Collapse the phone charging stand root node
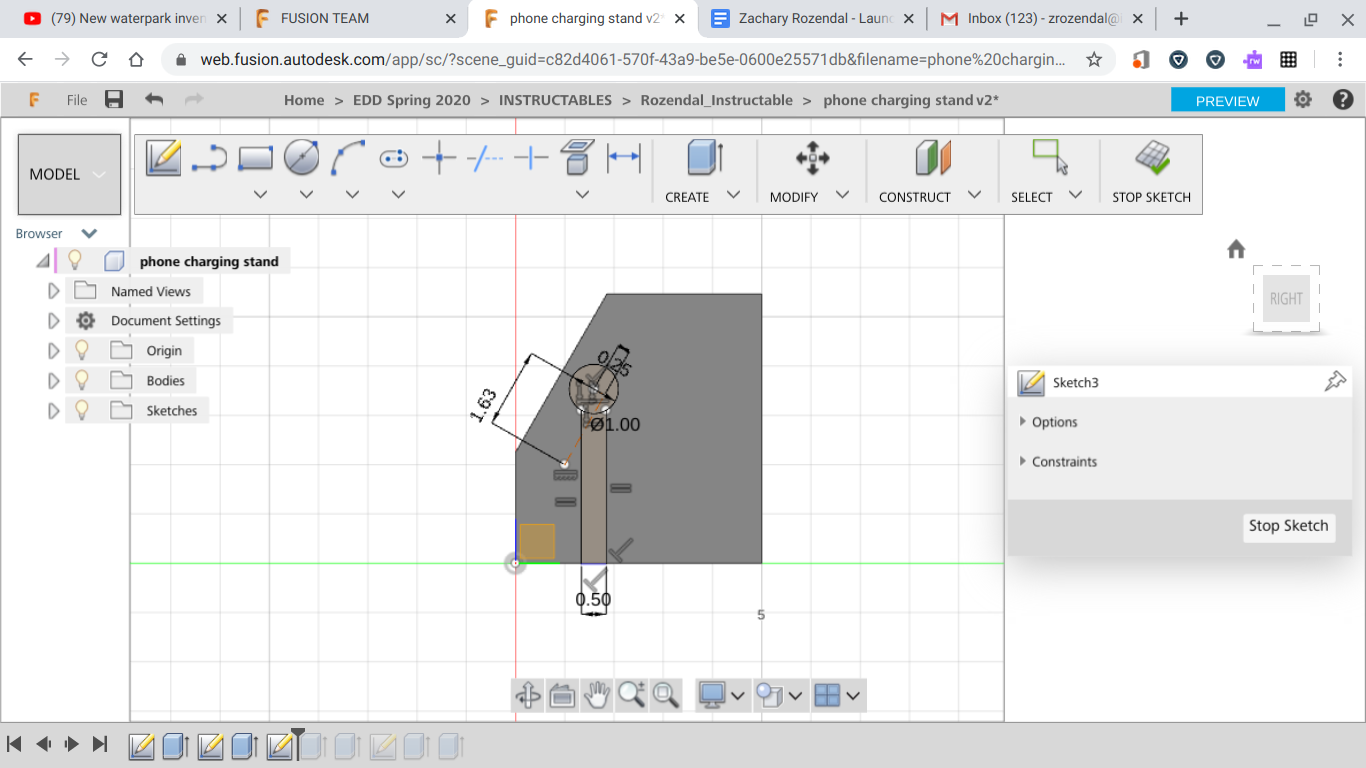 point(43,262)
